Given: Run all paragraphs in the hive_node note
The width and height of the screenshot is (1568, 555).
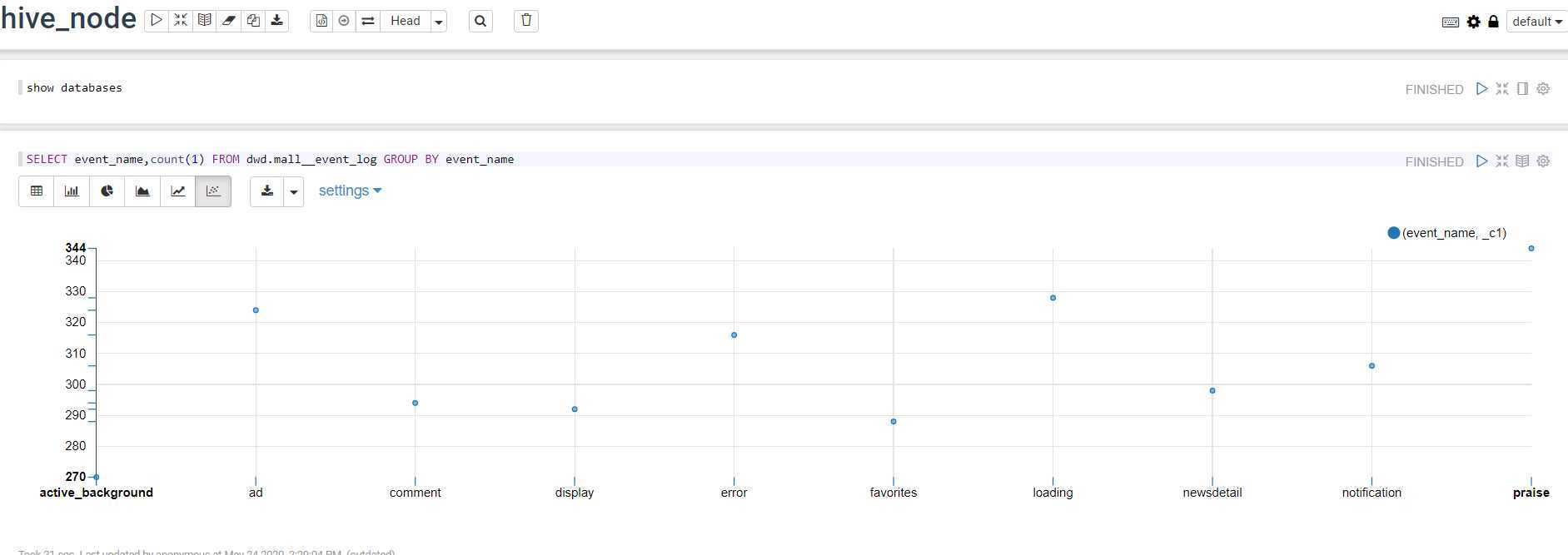Looking at the screenshot, I should 157,21.
